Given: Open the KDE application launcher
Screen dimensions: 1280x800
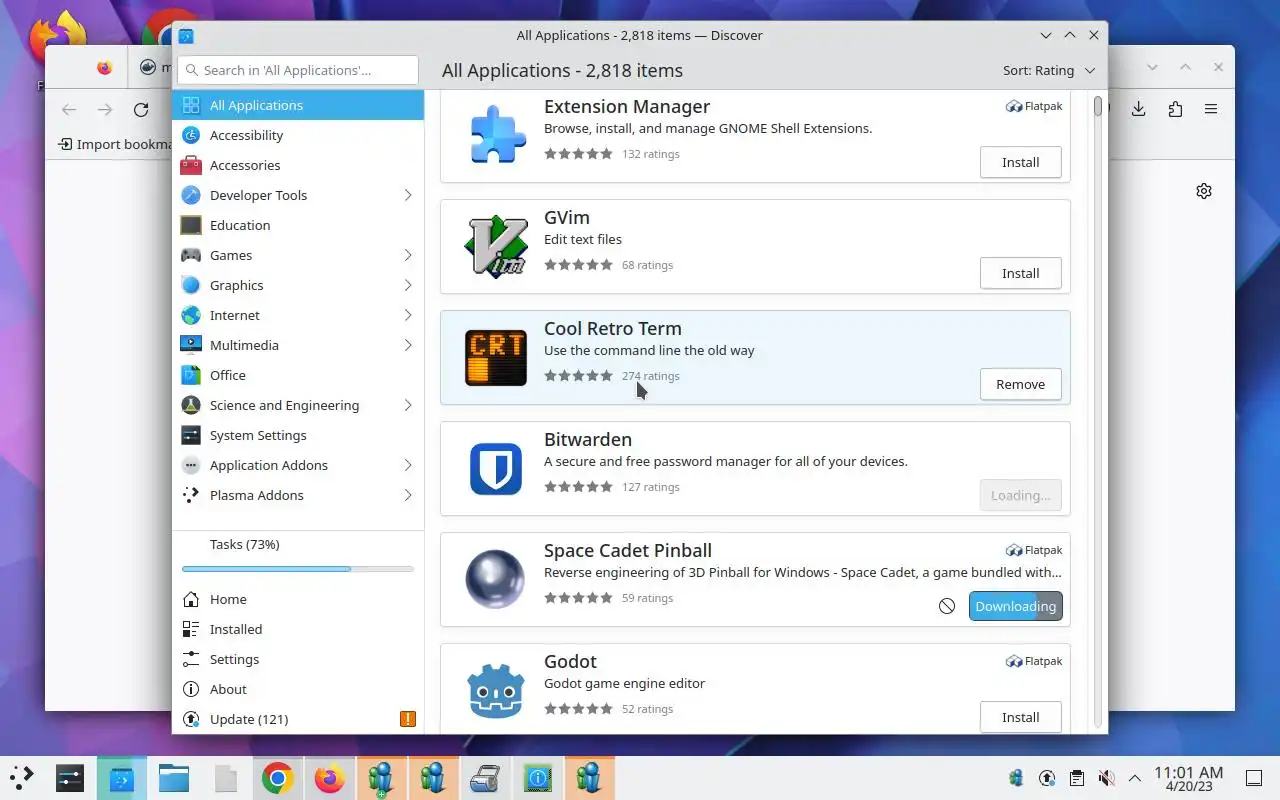Looking at the screenshot, I should (x=22, y=778).
